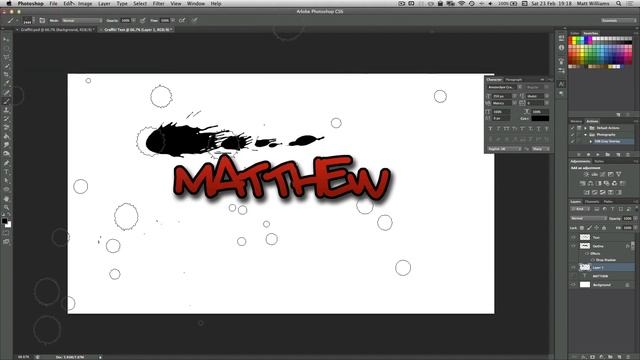Click the Actions panel record button
This screenshot has height=360, width=640.
pos(588,155)
